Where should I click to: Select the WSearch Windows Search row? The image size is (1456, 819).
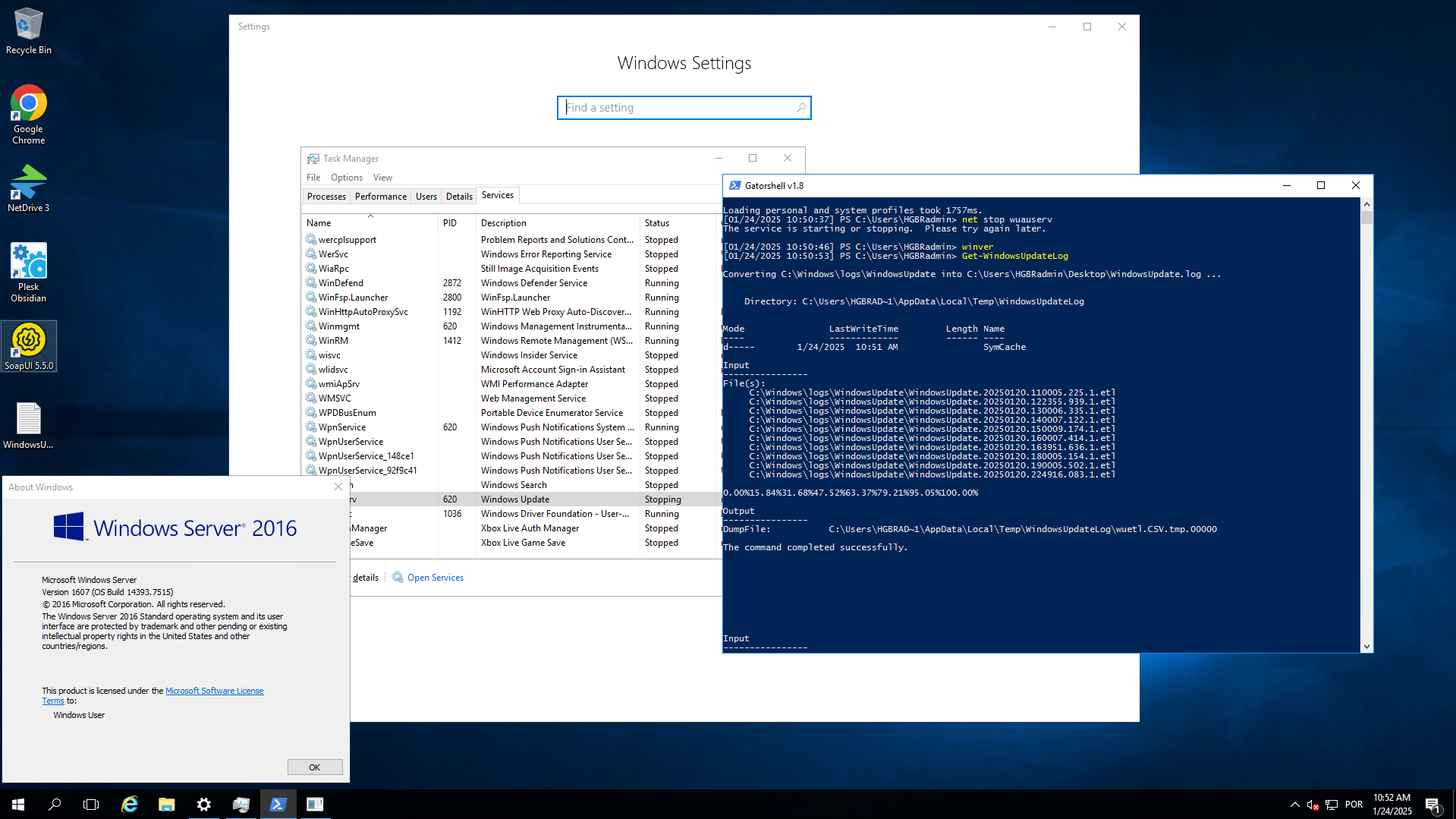536,485
